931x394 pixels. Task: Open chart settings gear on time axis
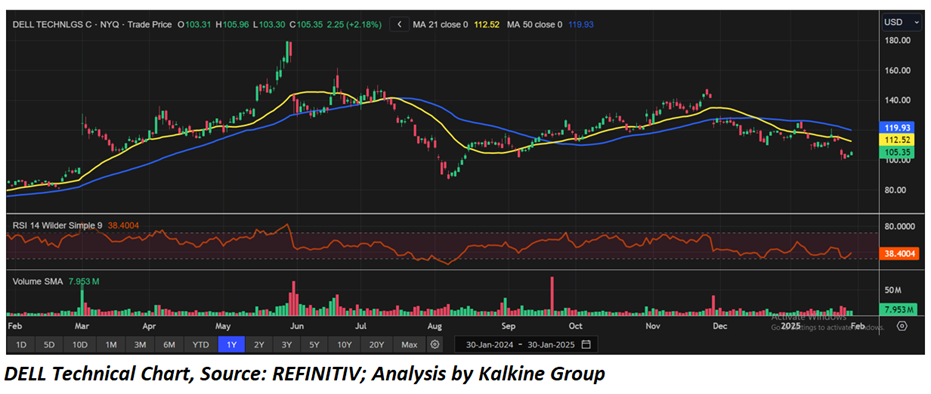pyautogui.click(x=902, y=326)
